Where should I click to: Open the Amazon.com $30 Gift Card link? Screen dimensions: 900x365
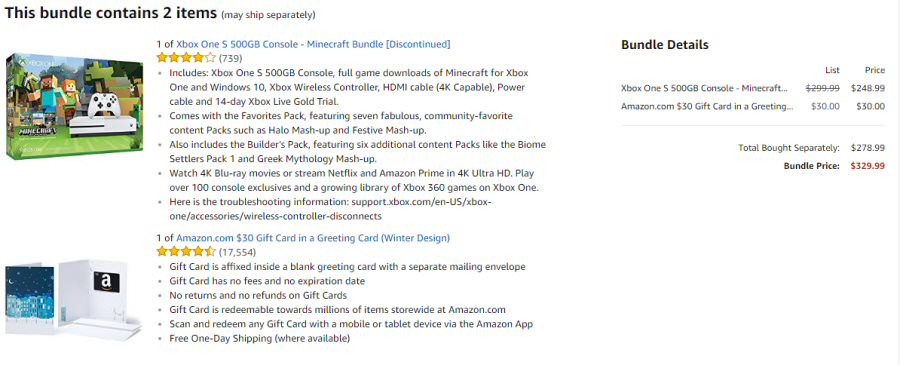coord(313,238)
